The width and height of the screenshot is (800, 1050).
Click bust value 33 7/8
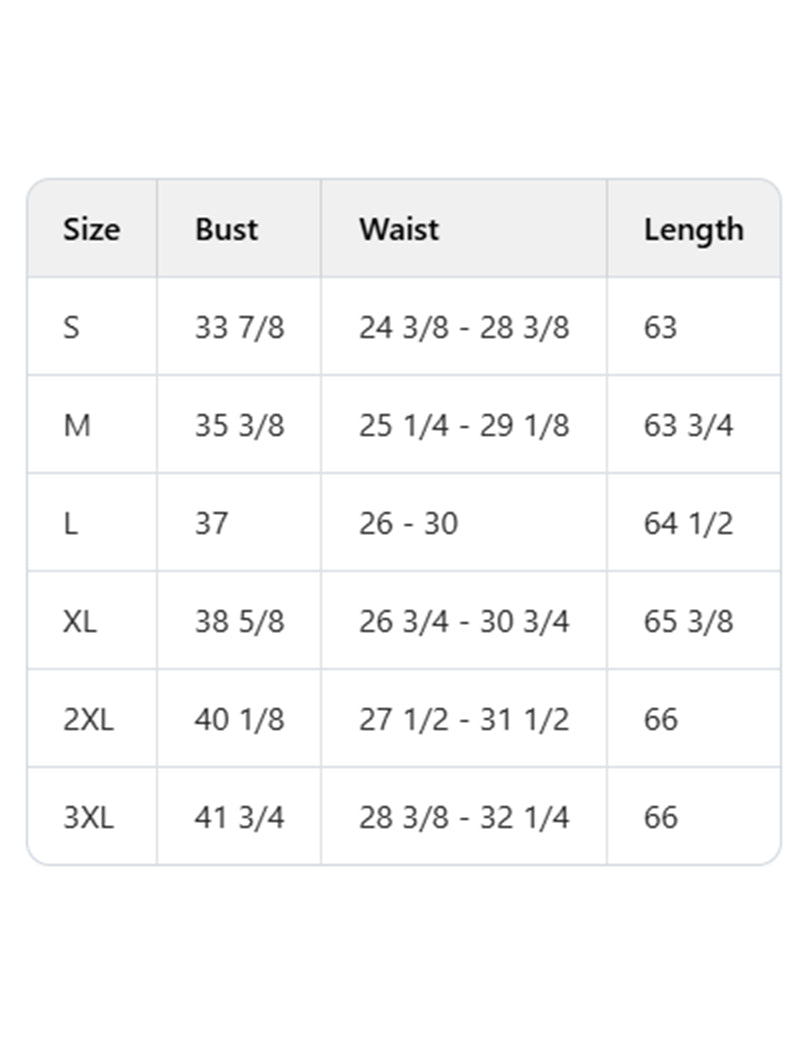click(x=240, y=327)
